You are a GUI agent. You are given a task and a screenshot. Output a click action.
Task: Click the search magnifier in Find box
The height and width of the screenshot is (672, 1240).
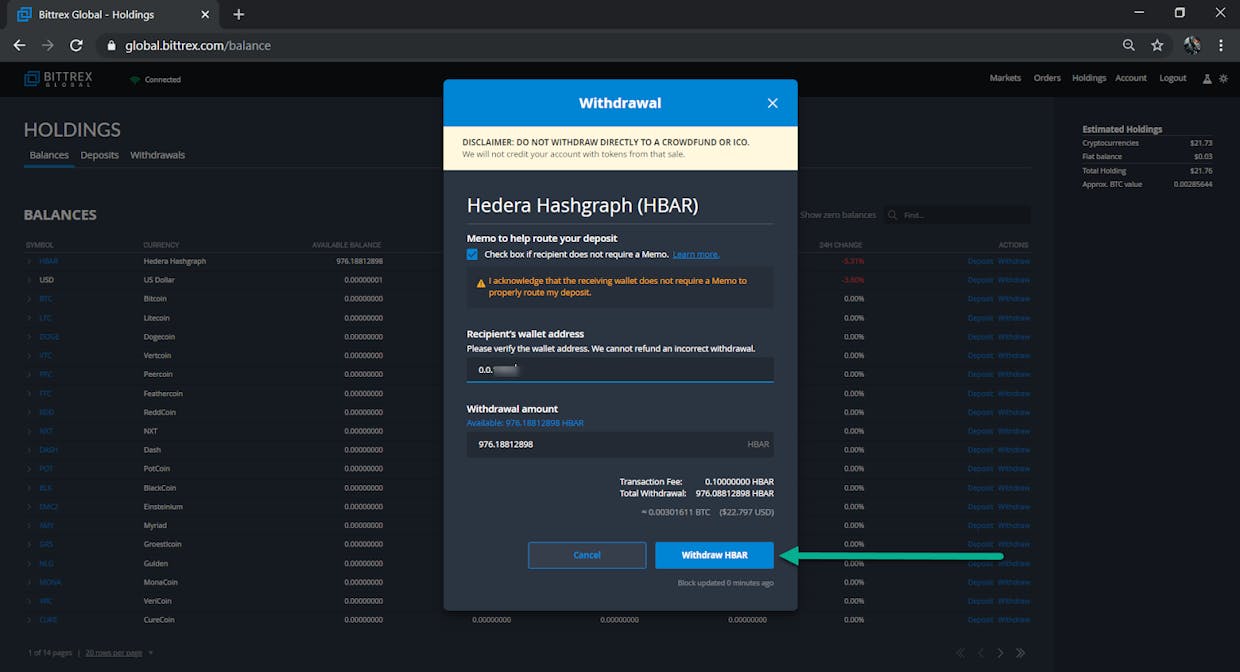(x=893, y=215)
